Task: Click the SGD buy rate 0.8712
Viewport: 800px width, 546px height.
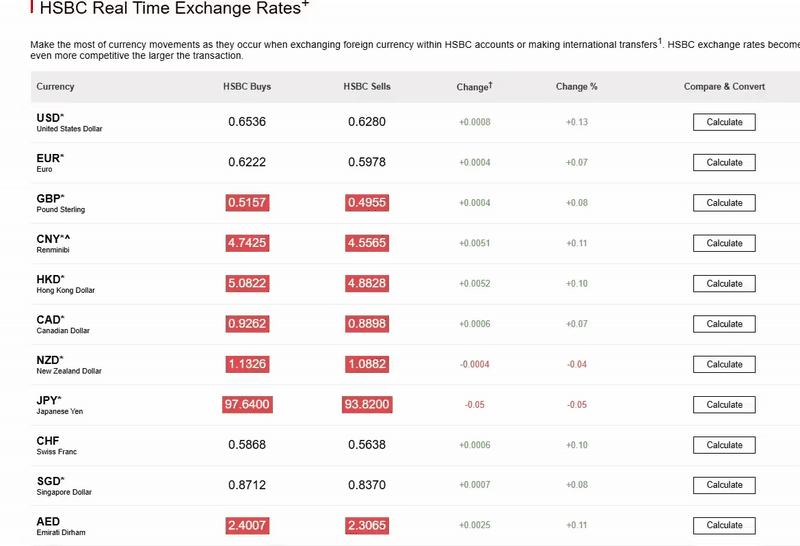Action: click(247, 484)
